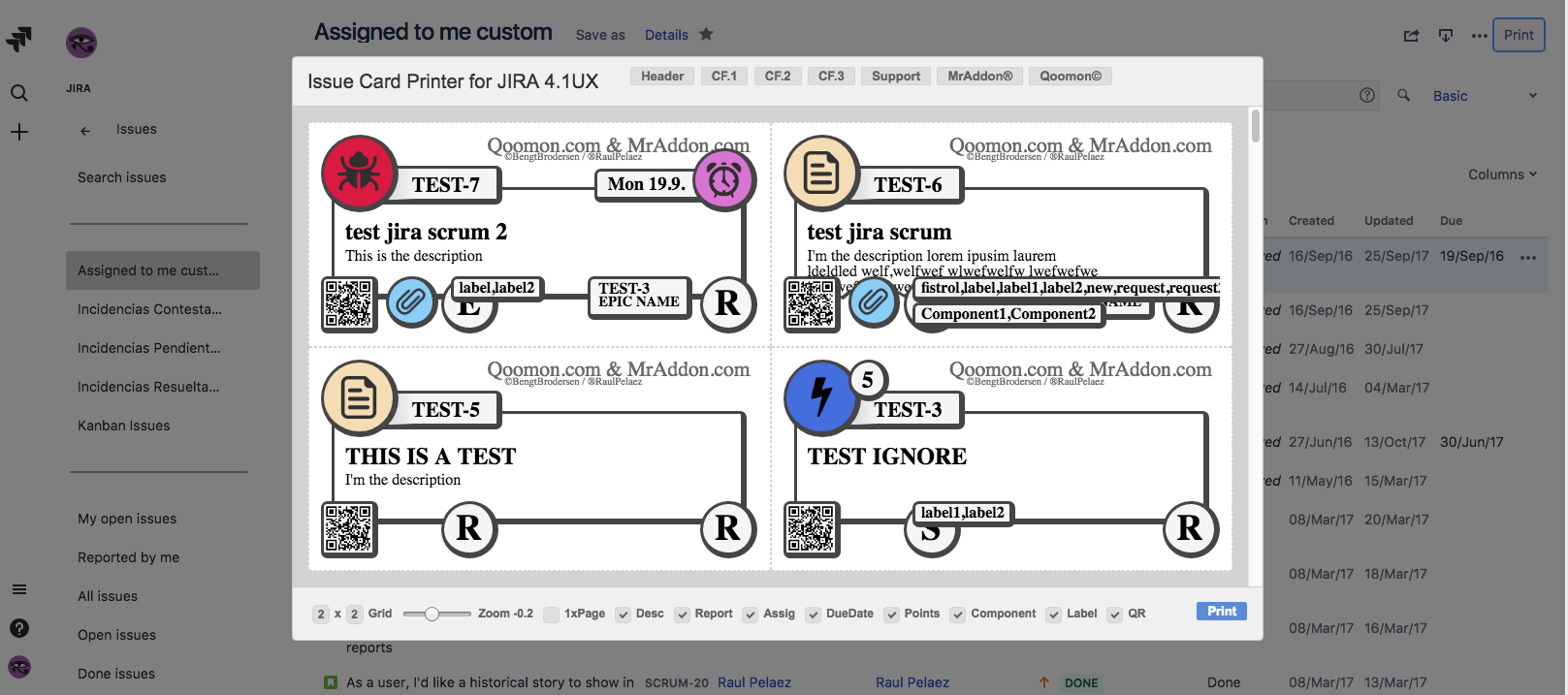
Task: Open the three-dots more options menu
Action: click(1479, 36)
